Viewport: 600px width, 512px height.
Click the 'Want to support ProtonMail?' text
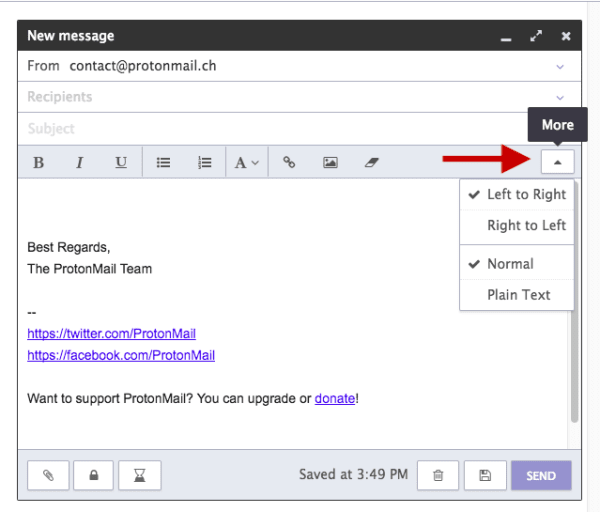(x=110, y=399)
